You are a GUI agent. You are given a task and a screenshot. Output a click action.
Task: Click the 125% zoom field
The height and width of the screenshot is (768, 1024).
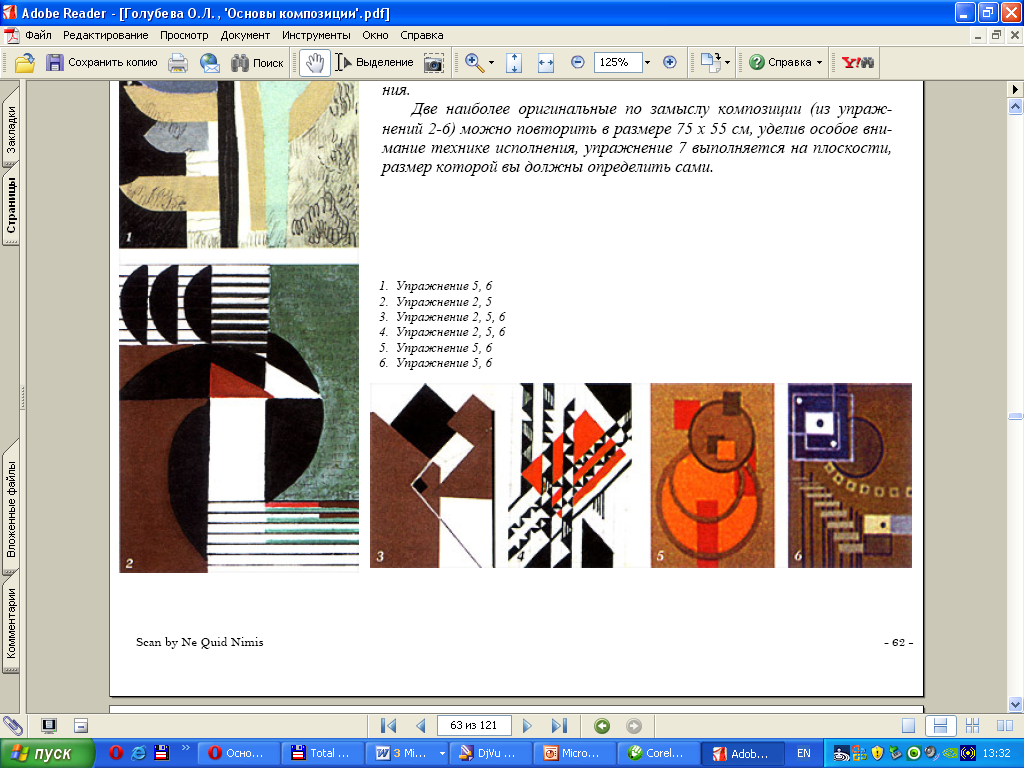(x=616, y=62)
